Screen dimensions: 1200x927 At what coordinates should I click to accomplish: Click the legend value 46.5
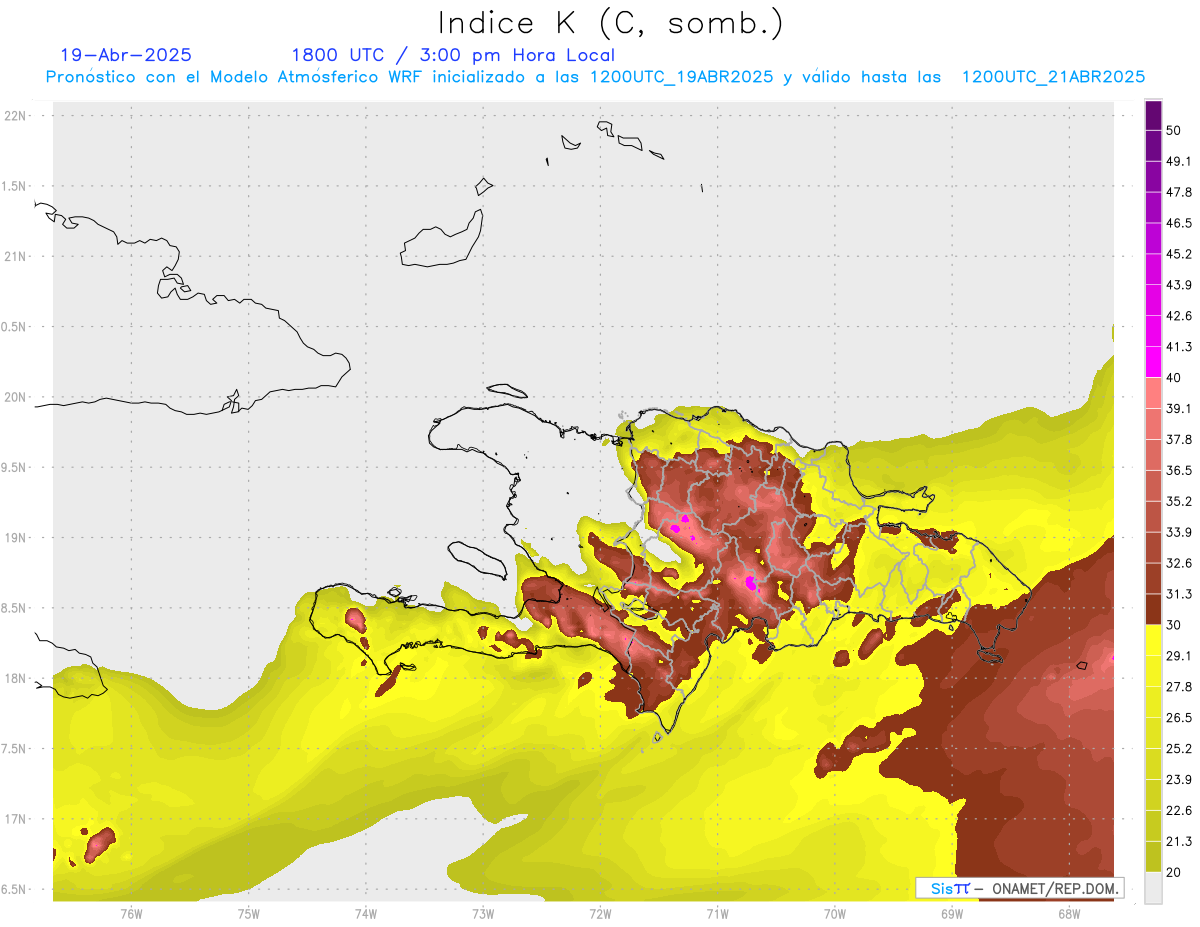(x=1179, y=223)
